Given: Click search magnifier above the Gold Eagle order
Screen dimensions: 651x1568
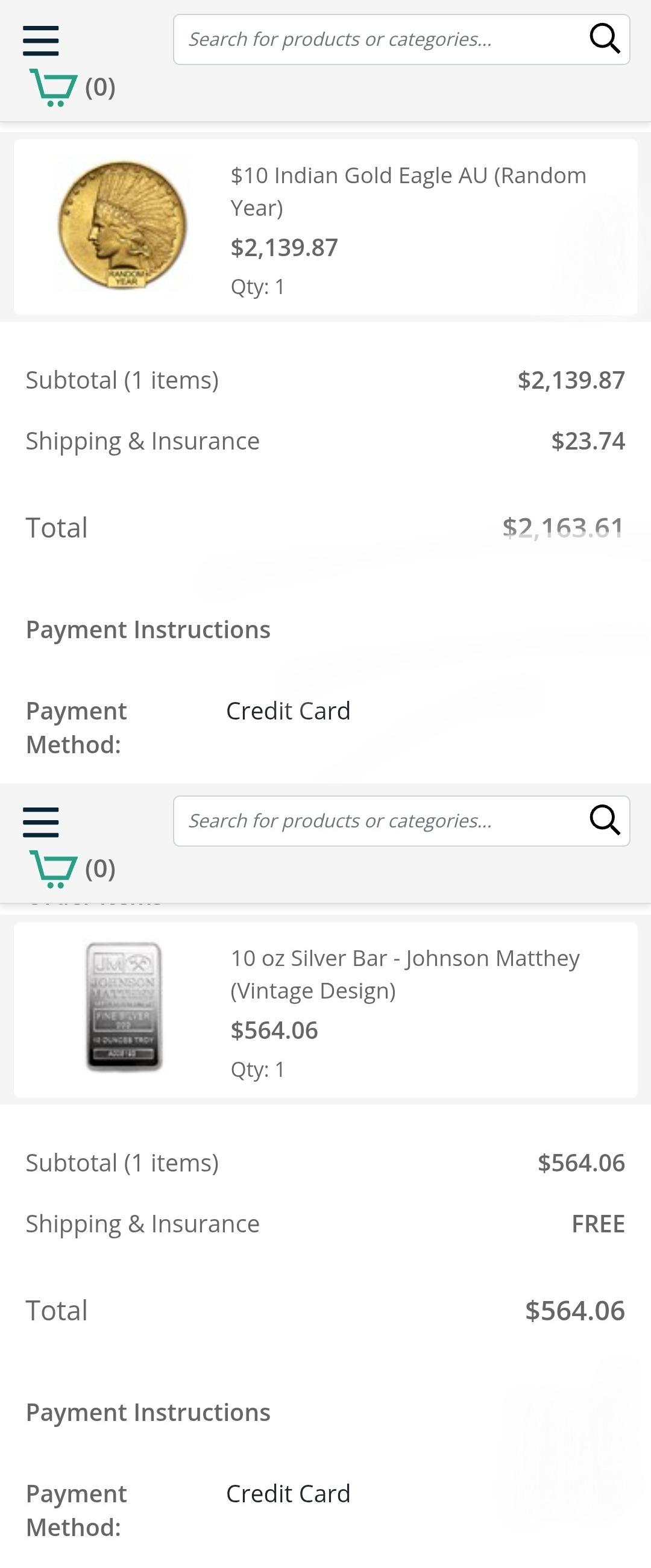Looking at the screenshot, I should point(604,40).
